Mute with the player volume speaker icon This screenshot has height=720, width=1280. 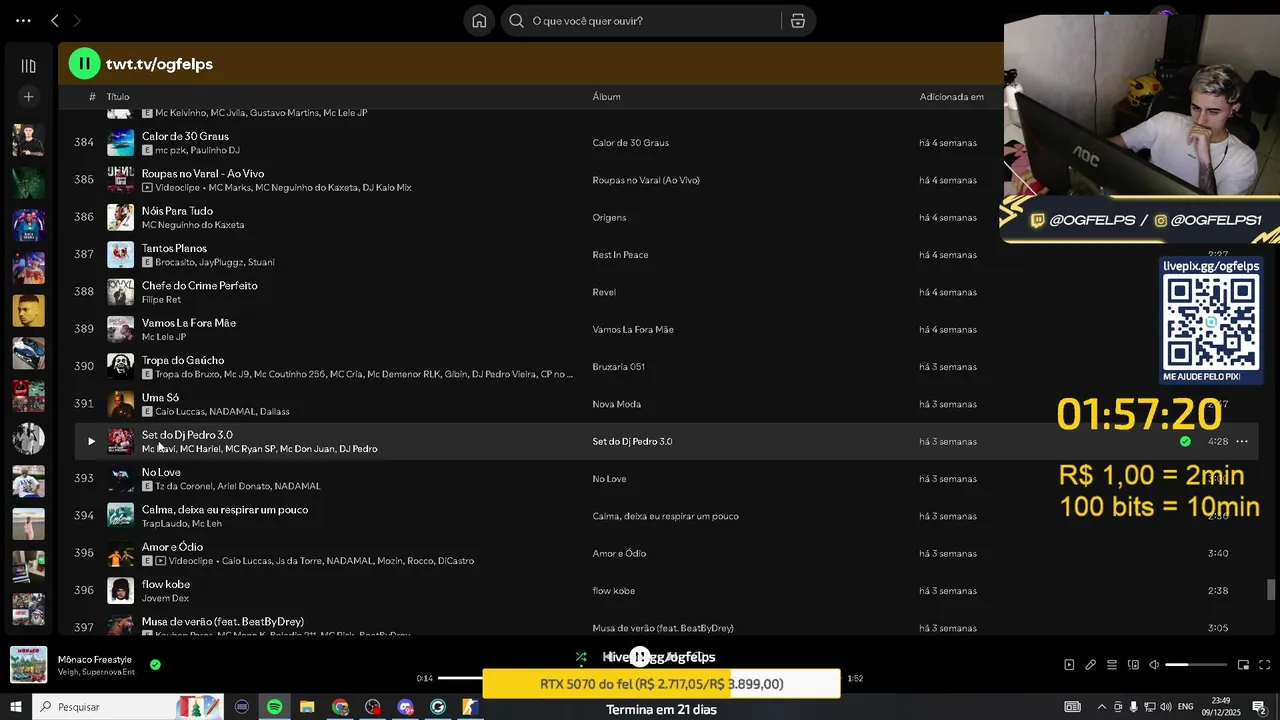1154,665
